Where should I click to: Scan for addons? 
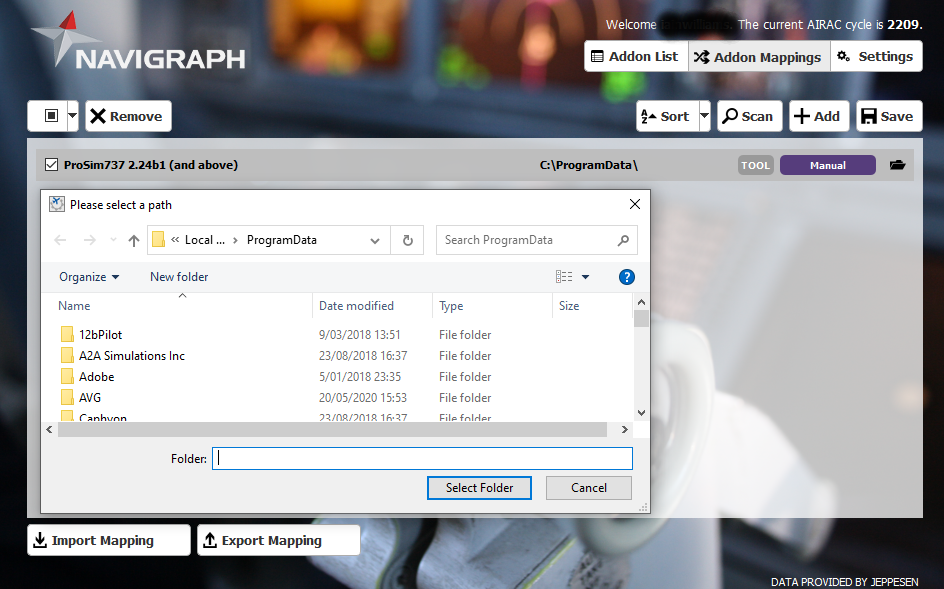pyautogui.click(x=750, y=115)
